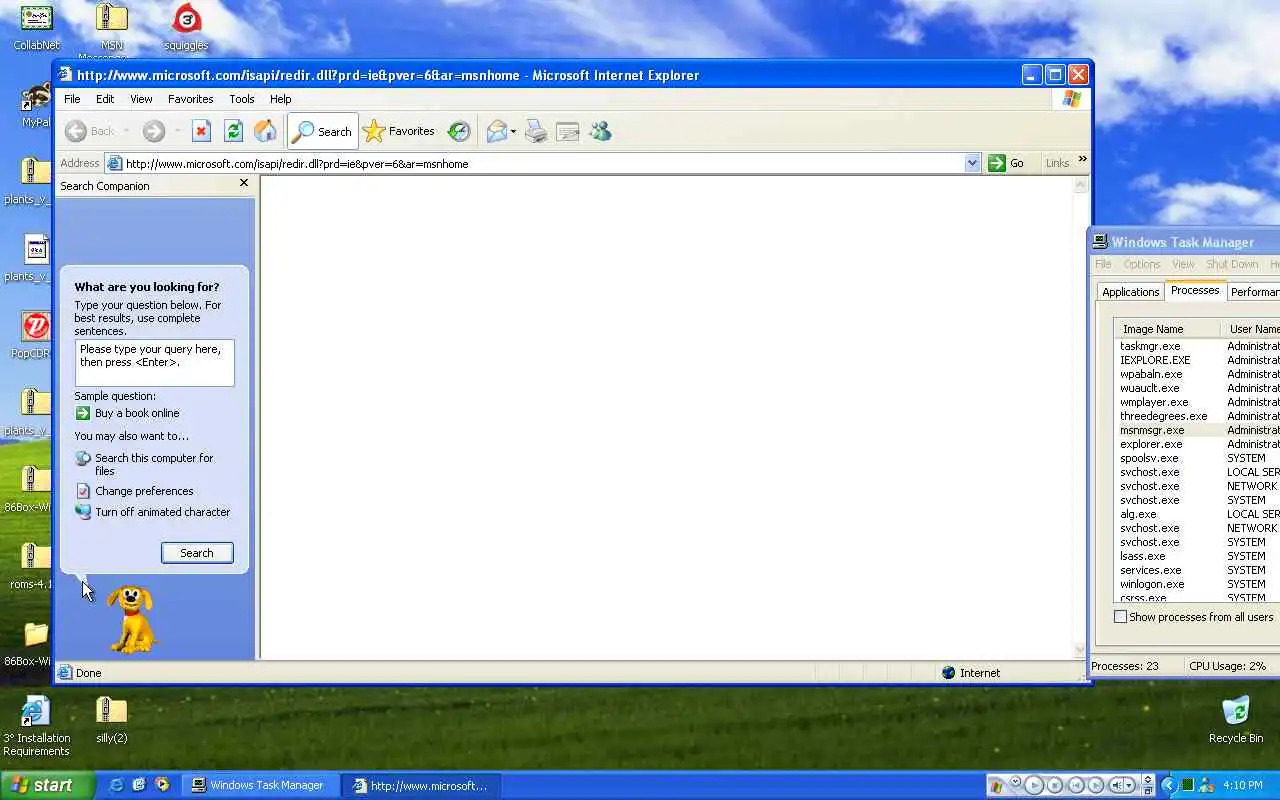
Task: Click the Windows flag logo in IE
Action: 1071,99
